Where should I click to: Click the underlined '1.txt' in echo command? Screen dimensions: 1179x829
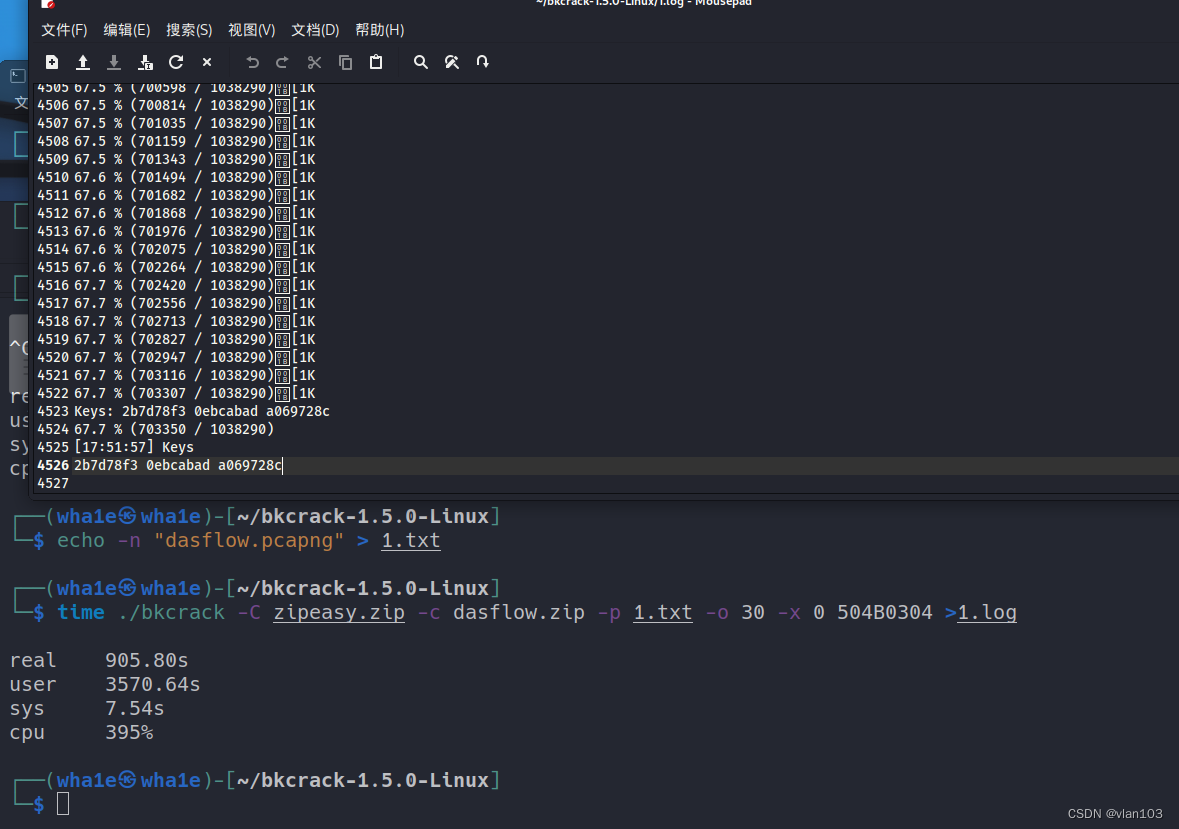(411, 540)
